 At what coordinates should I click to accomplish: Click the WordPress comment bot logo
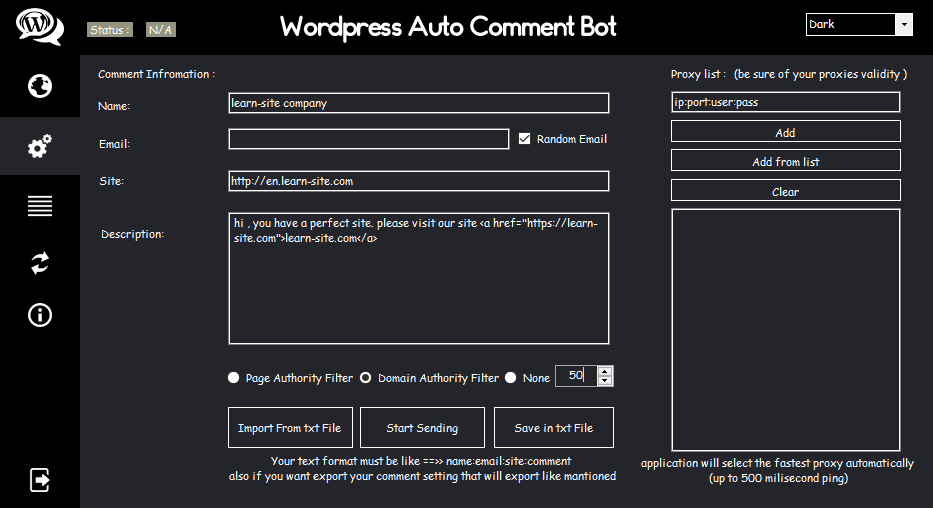click(x=40, y=27)
